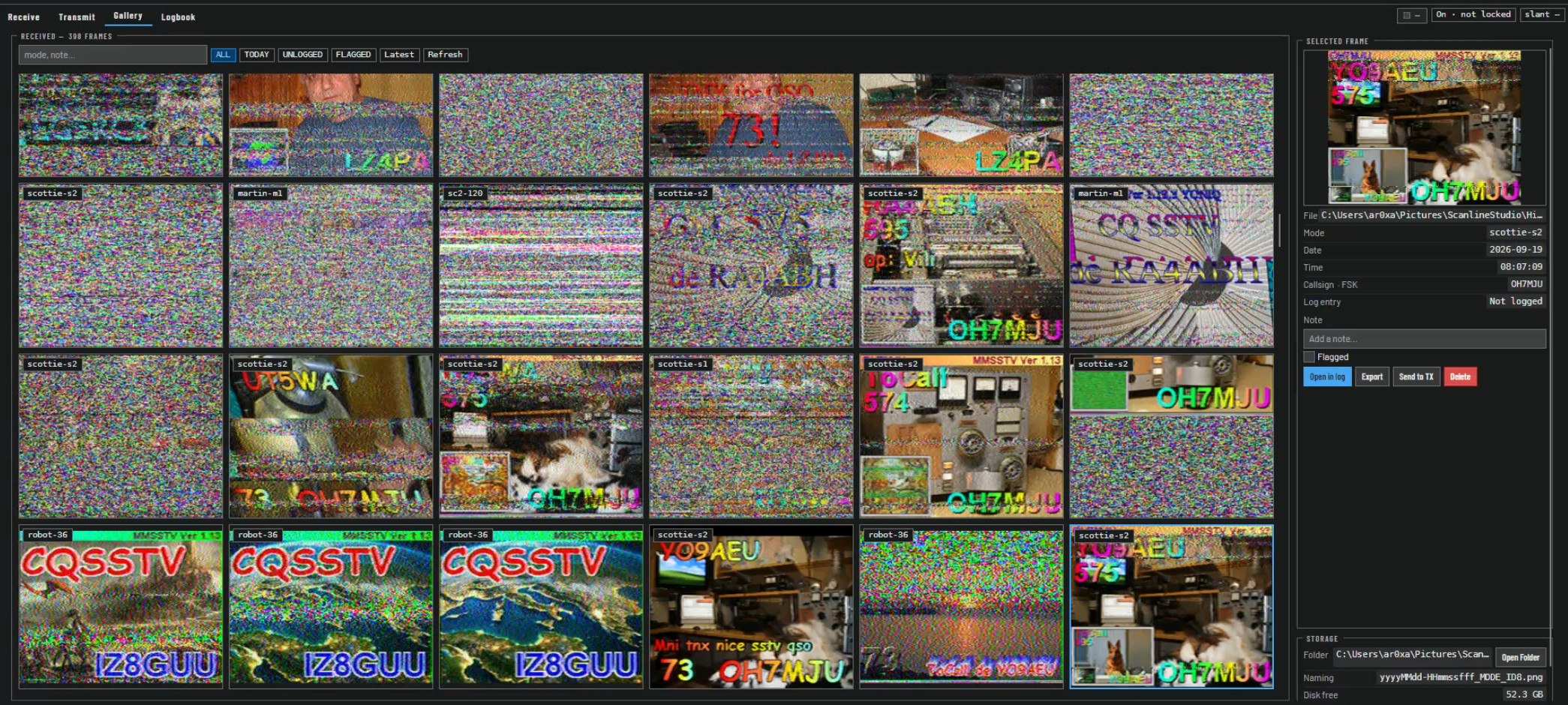Image resolution: width=1568 pixels, height=705 pixels.
Task: Select the scottie-s1 frame thumbnail
Action: (751, 436)
